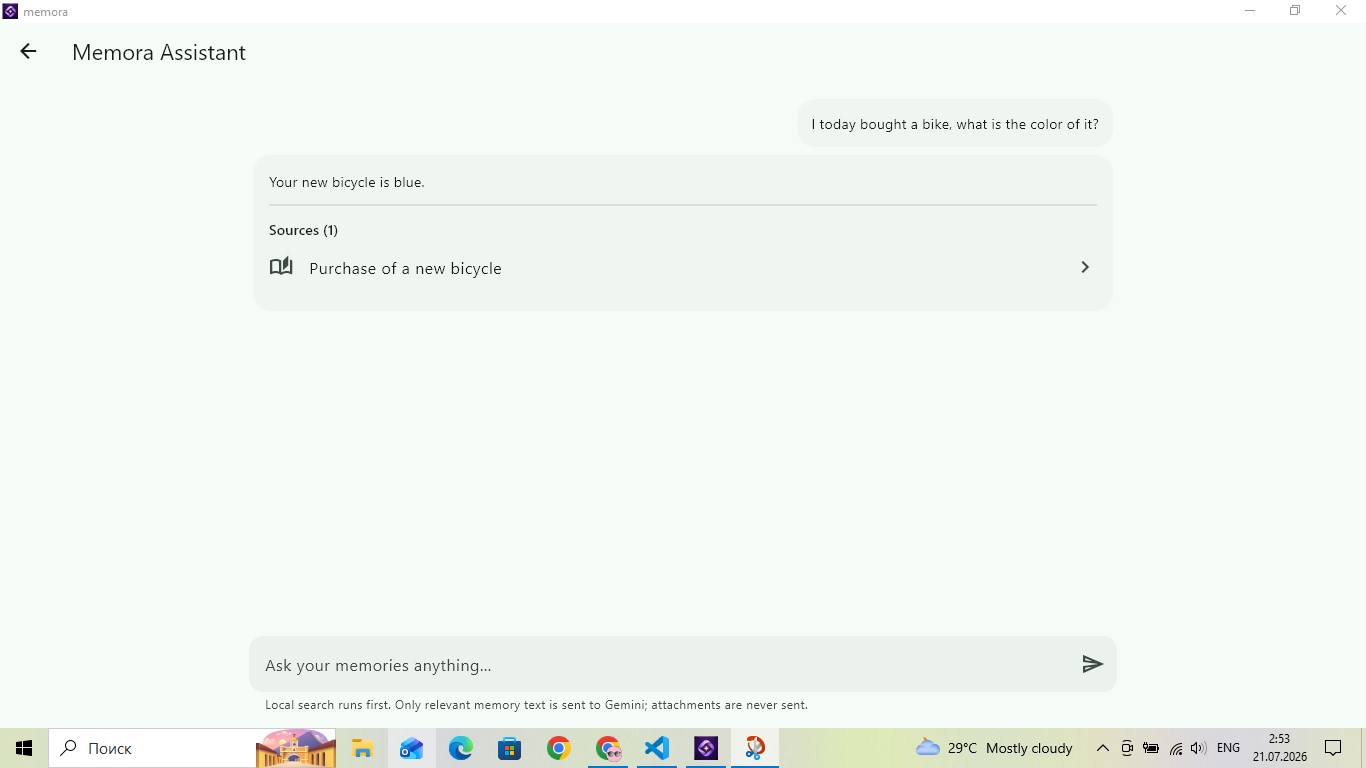
Task: Send message with the paper plane icon
Action: pyautogui.click(x=1092, y=664)
